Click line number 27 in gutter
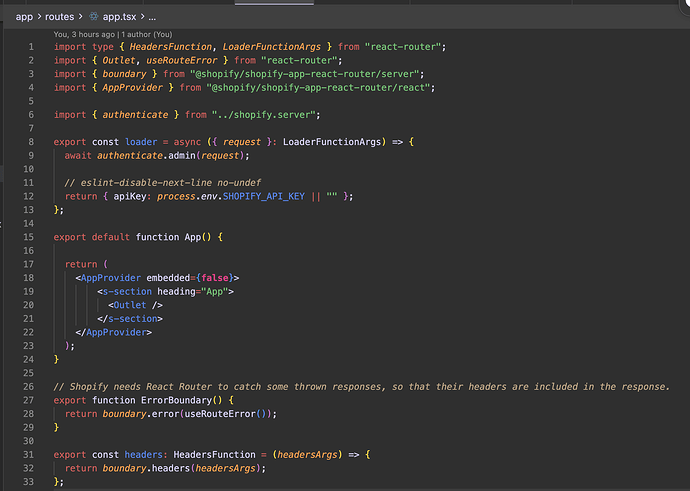This screenshot has height=491, width=690. click(29, 400)
